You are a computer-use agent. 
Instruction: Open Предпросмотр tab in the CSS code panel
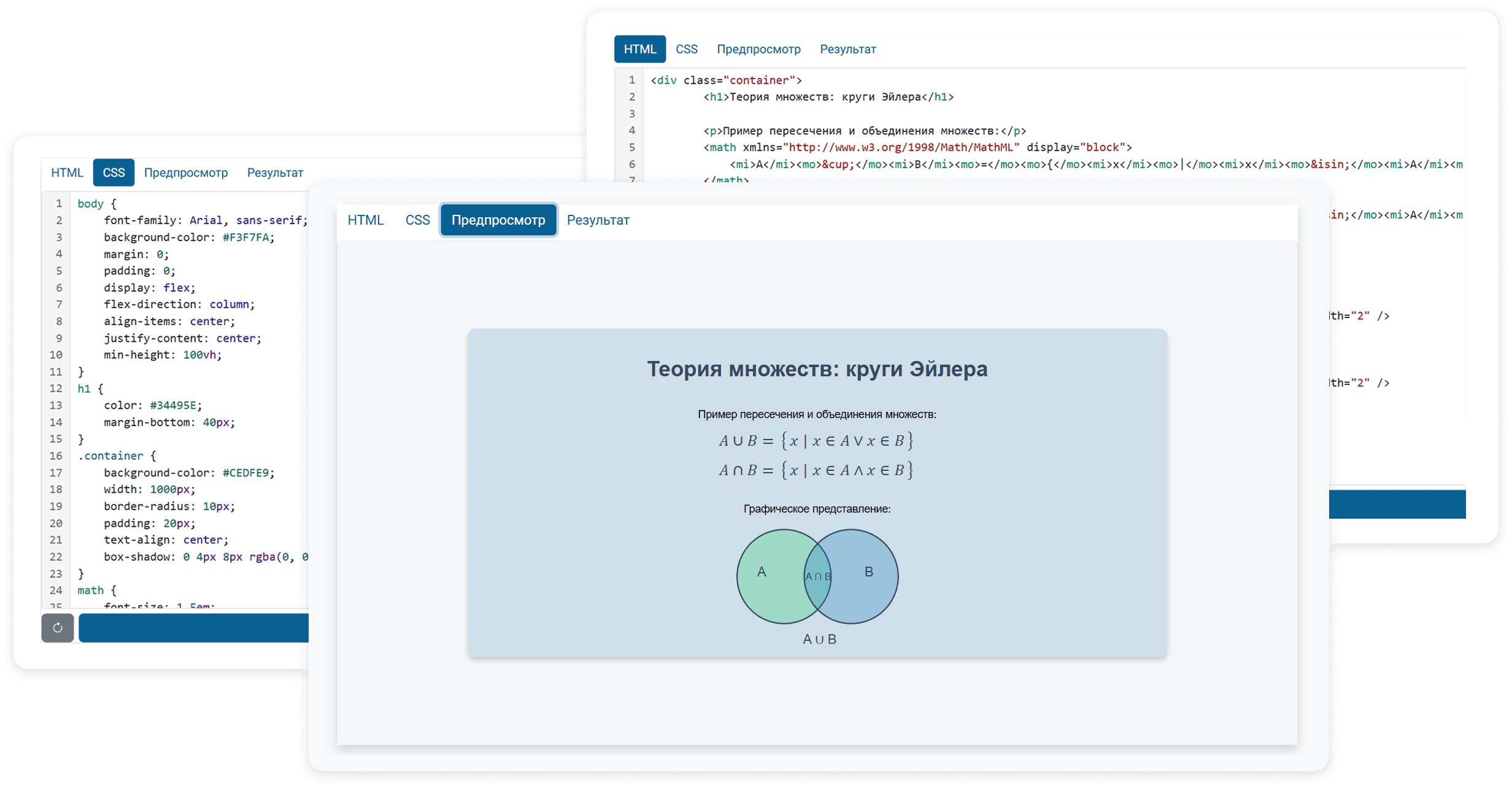click(x=185, y=173)
